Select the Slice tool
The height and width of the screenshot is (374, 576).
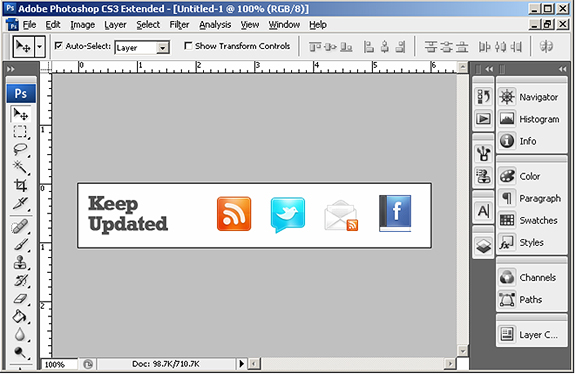[x=21, y=203]
